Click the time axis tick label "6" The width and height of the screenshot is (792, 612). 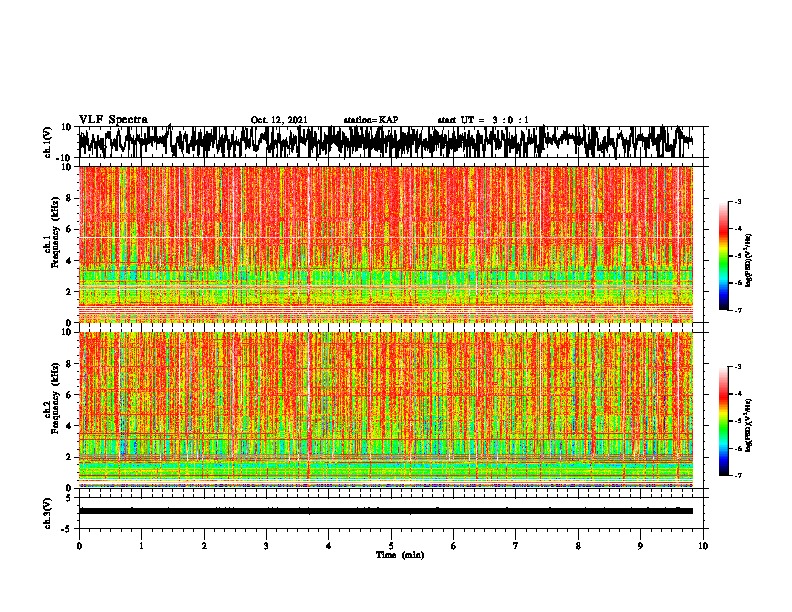[x=454, y=546]
